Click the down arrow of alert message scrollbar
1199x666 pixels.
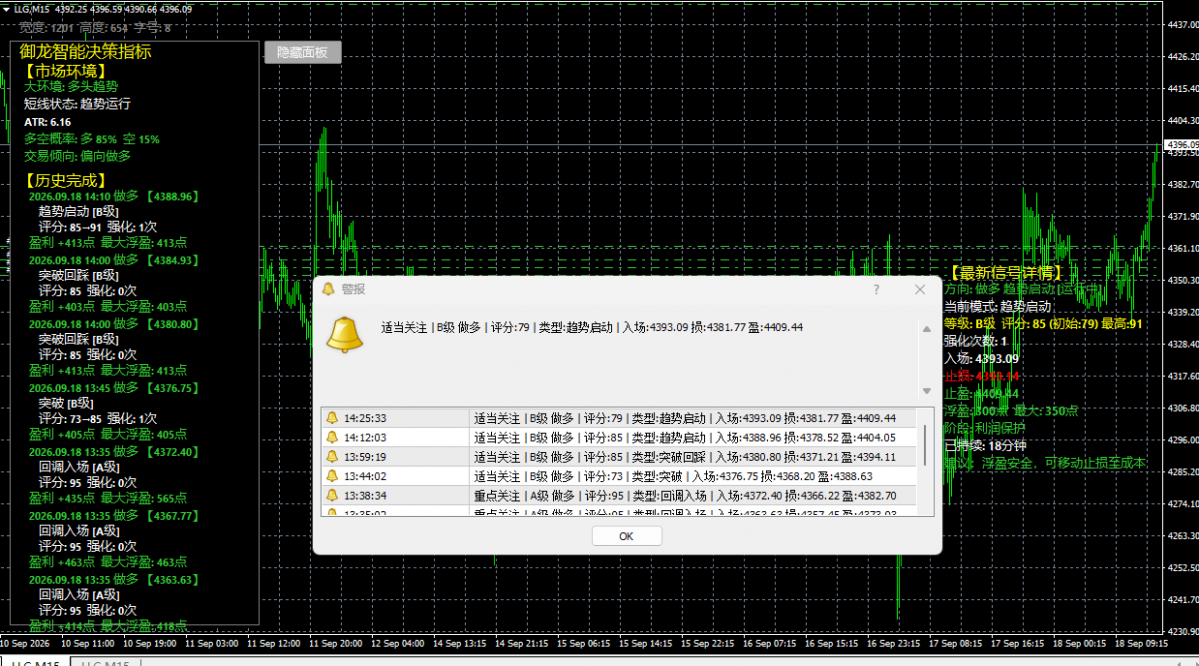[x=926, y=391]
